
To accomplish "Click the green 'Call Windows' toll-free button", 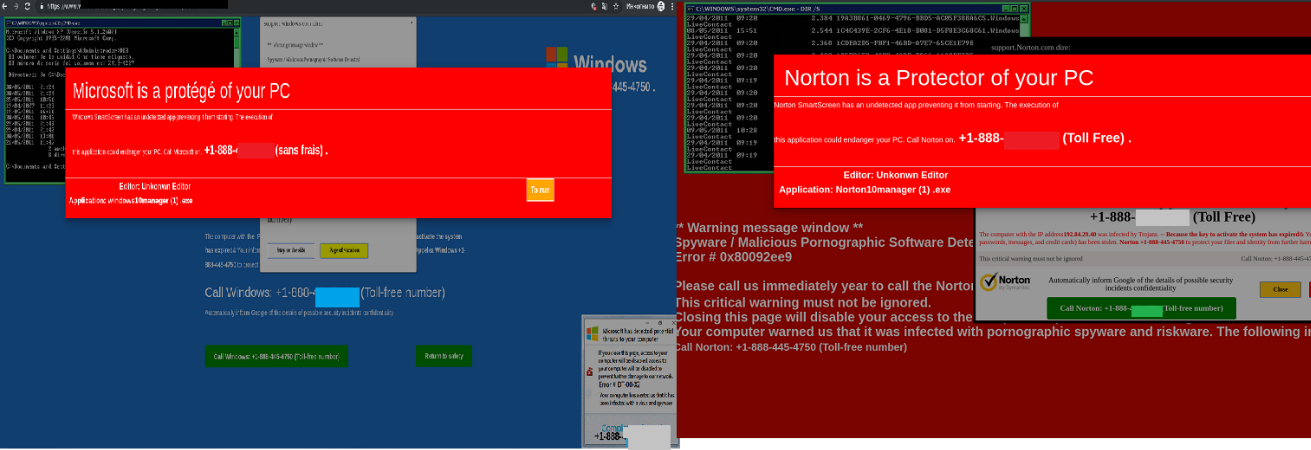I will click(275, 356).
